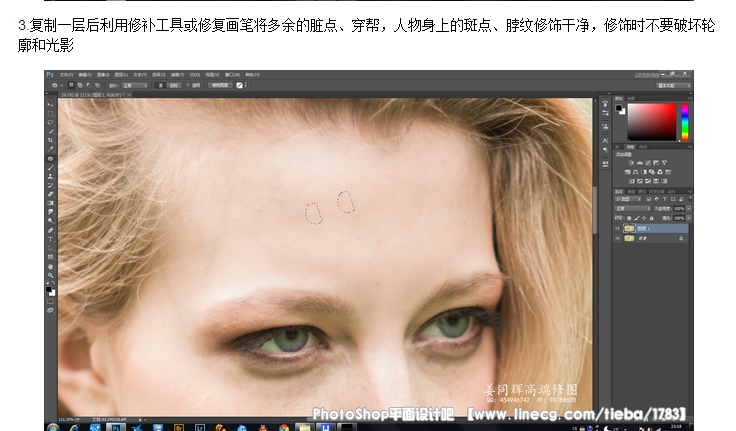This screenshot has width=736, height=431.
Task: Open the Filter menu
Action: tap(177, 75)
